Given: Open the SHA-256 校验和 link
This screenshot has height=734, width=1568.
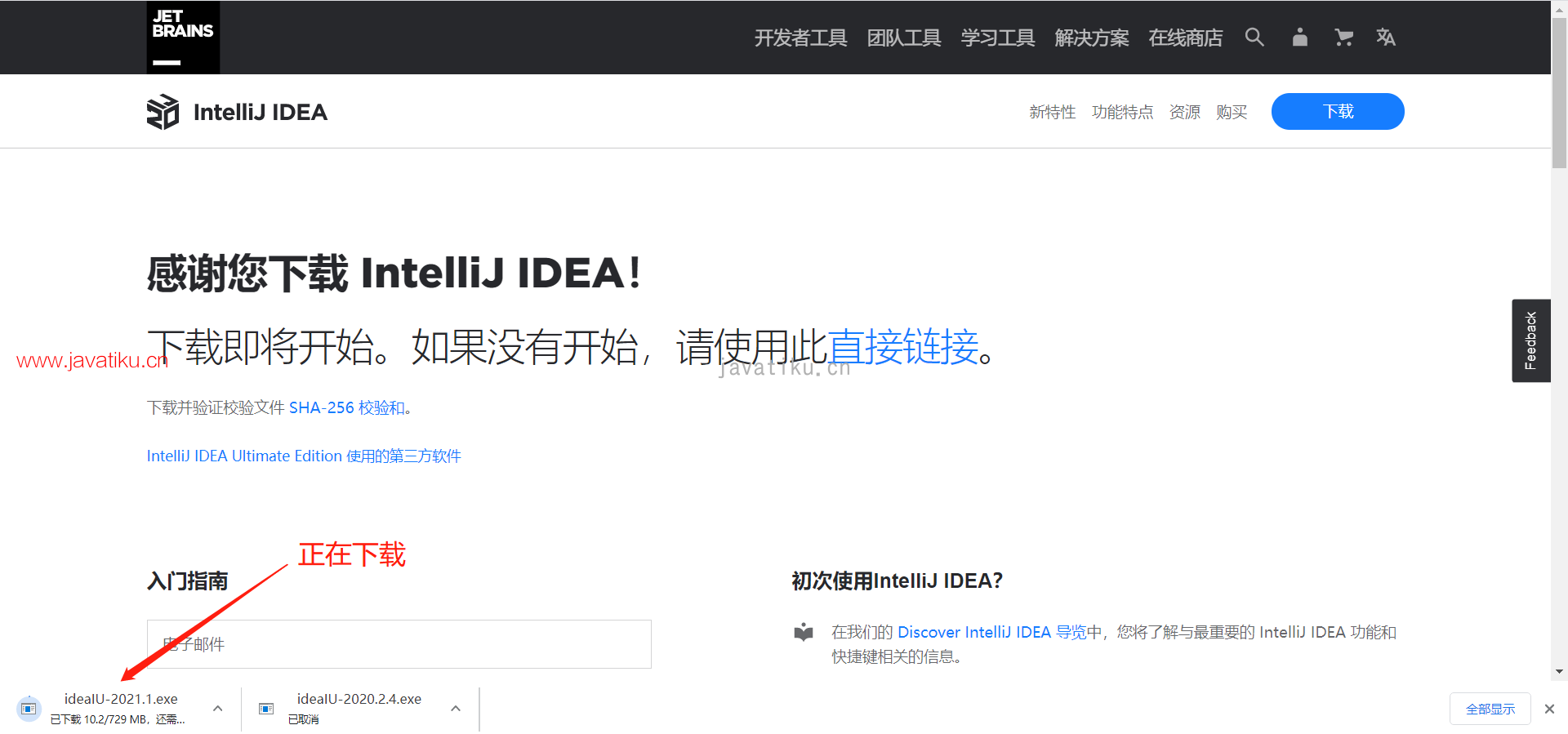Looking at the screenshot, I should click(x=347, y=407).
